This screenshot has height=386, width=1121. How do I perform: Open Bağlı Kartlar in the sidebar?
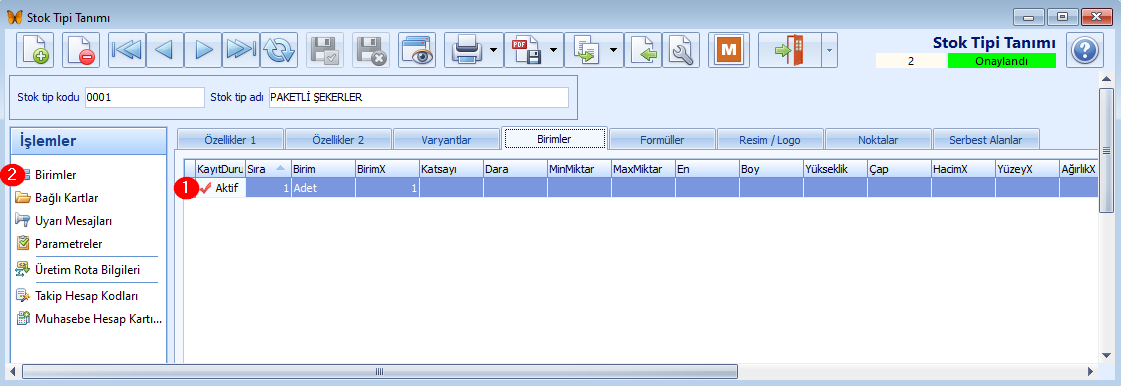[66, 198]
